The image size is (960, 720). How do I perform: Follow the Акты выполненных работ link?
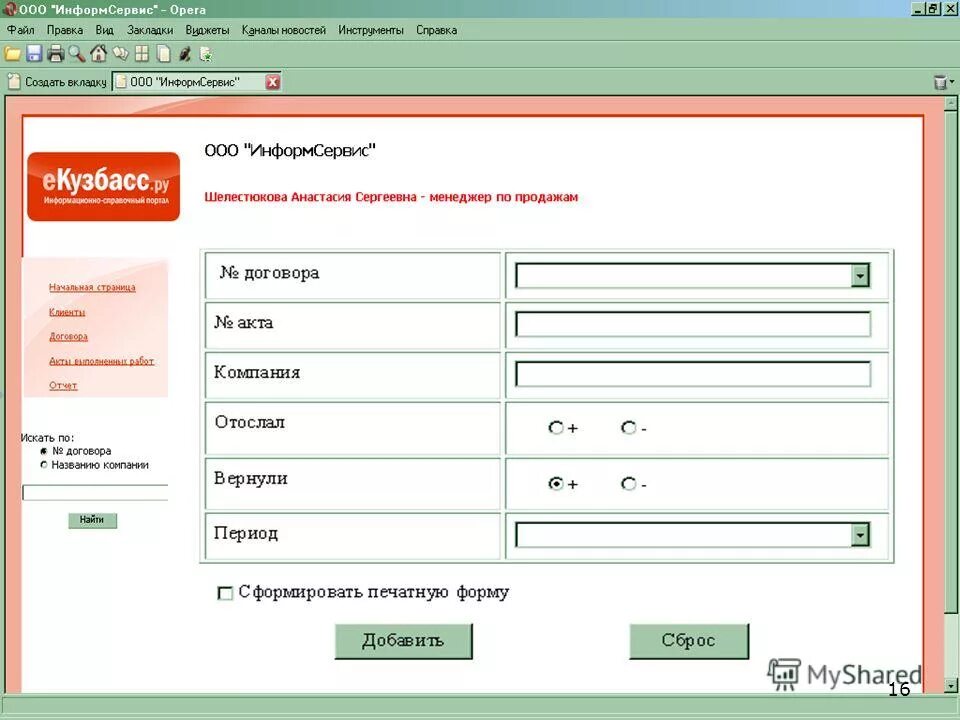101,360
